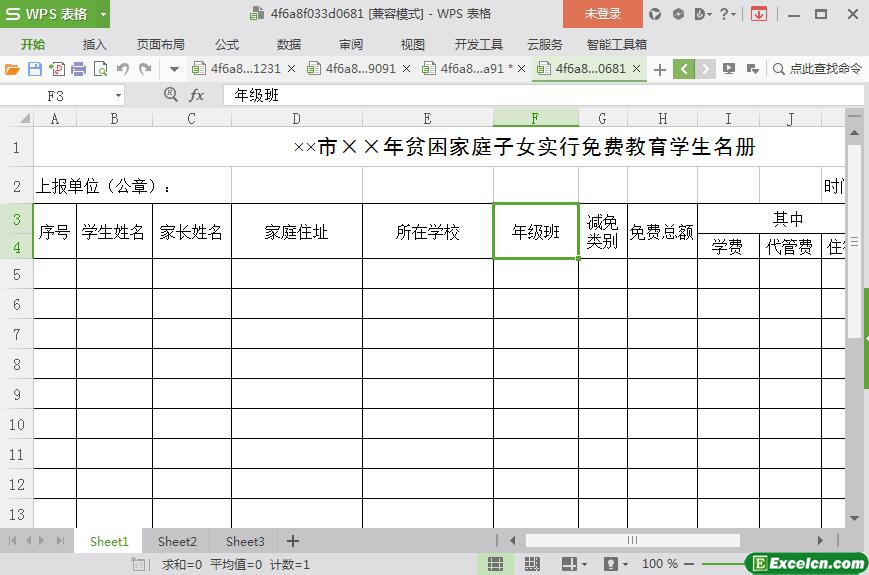869x575 pixels.
Task: Click the horizontal scrollbar thumb
Action: coord(632,540)
